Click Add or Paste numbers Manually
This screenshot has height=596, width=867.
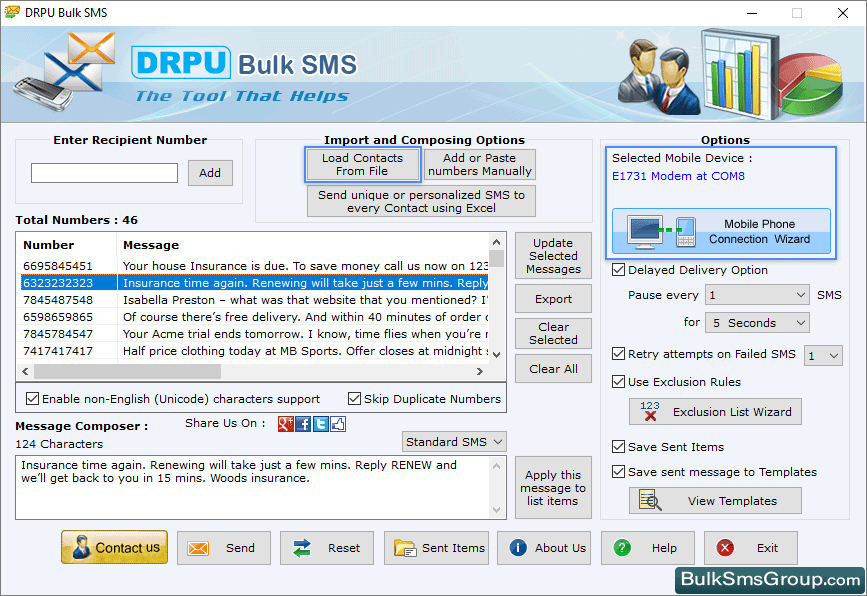479,164
